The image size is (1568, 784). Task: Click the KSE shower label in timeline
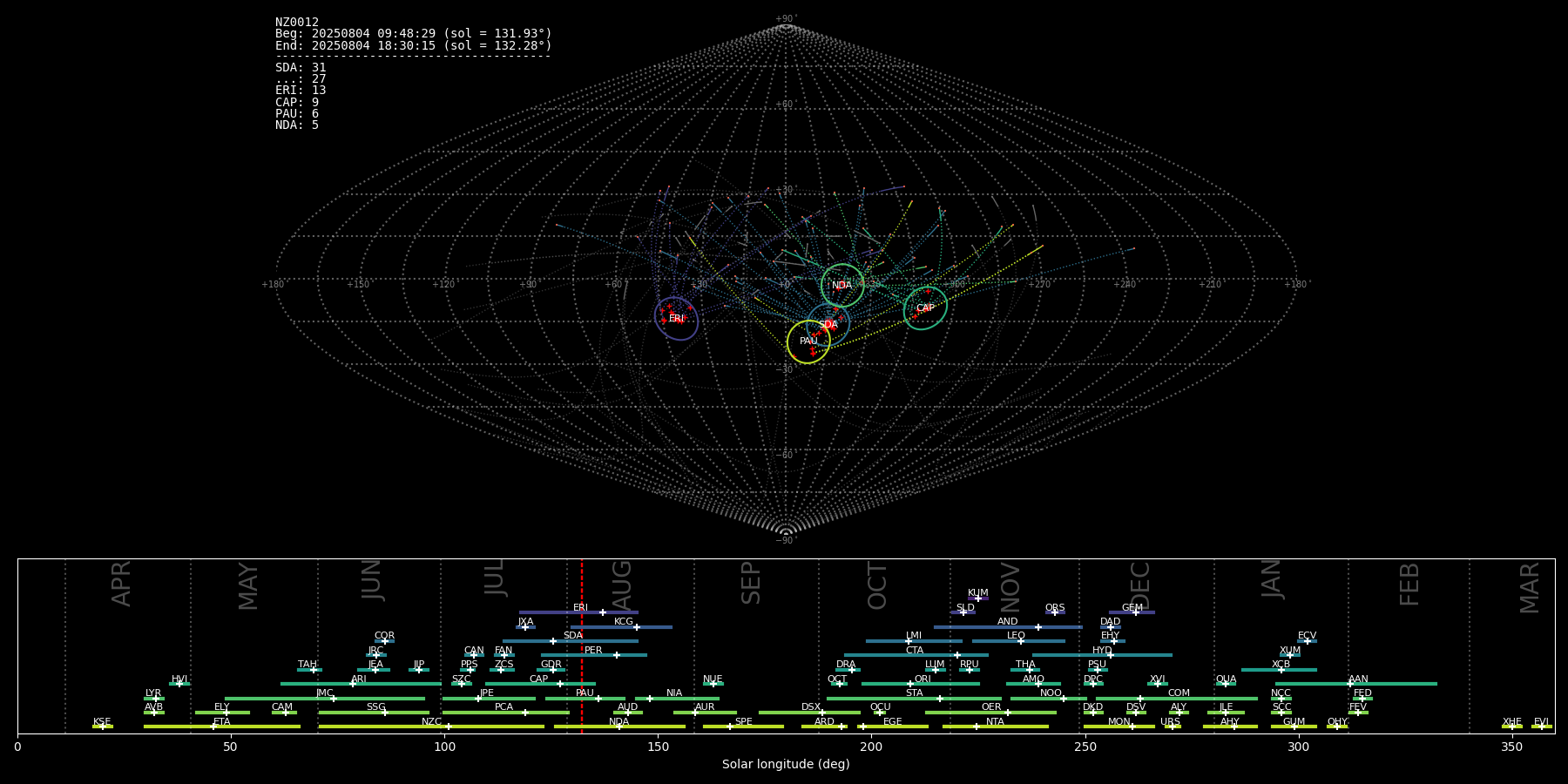tap(102, 722)
